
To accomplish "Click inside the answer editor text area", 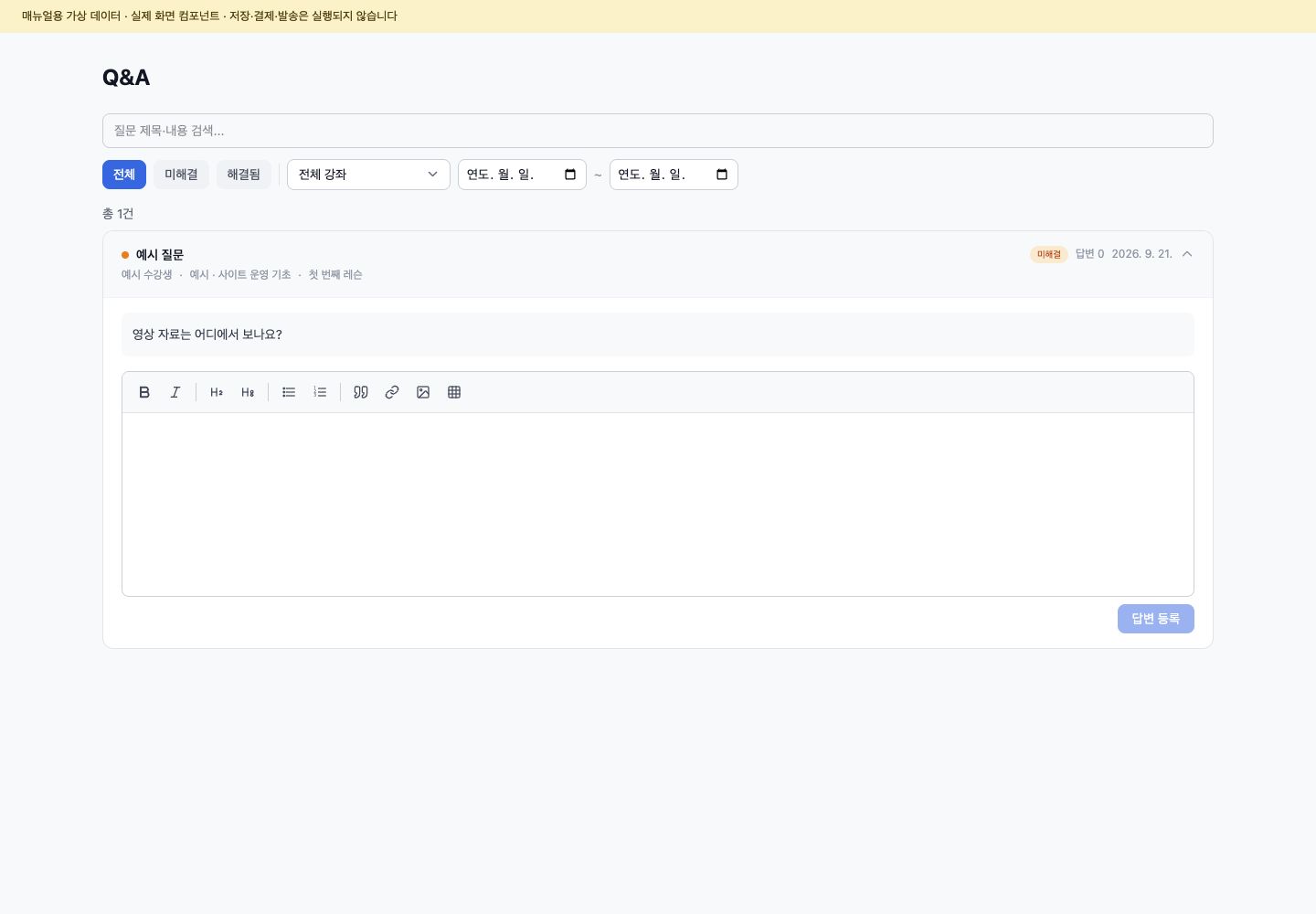I will 658,505.
